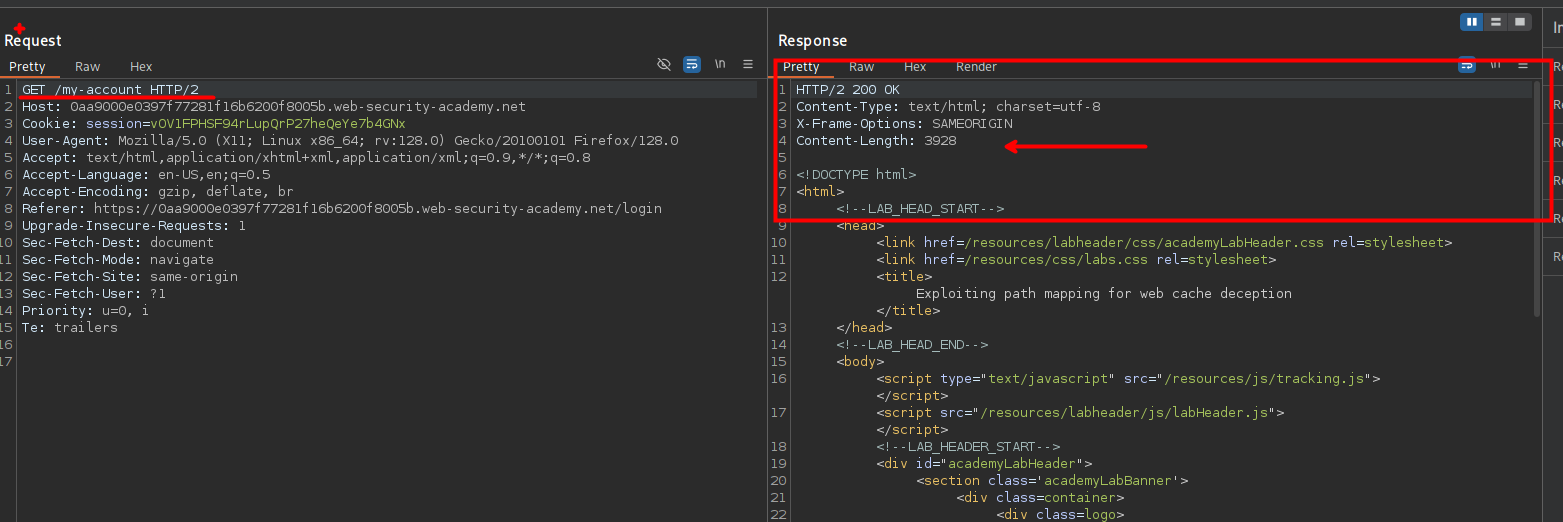Click the Content-Length header line in Response
The image size is (1563, 522).
tap(876, 141)
